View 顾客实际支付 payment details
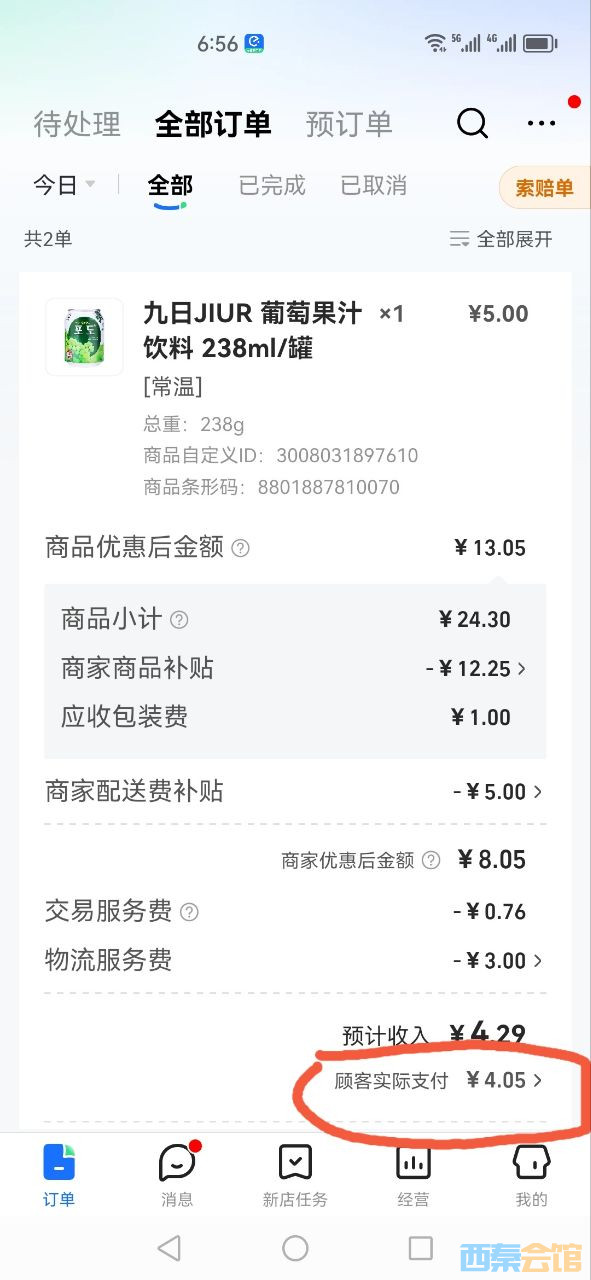 [x=439, y=1080]
